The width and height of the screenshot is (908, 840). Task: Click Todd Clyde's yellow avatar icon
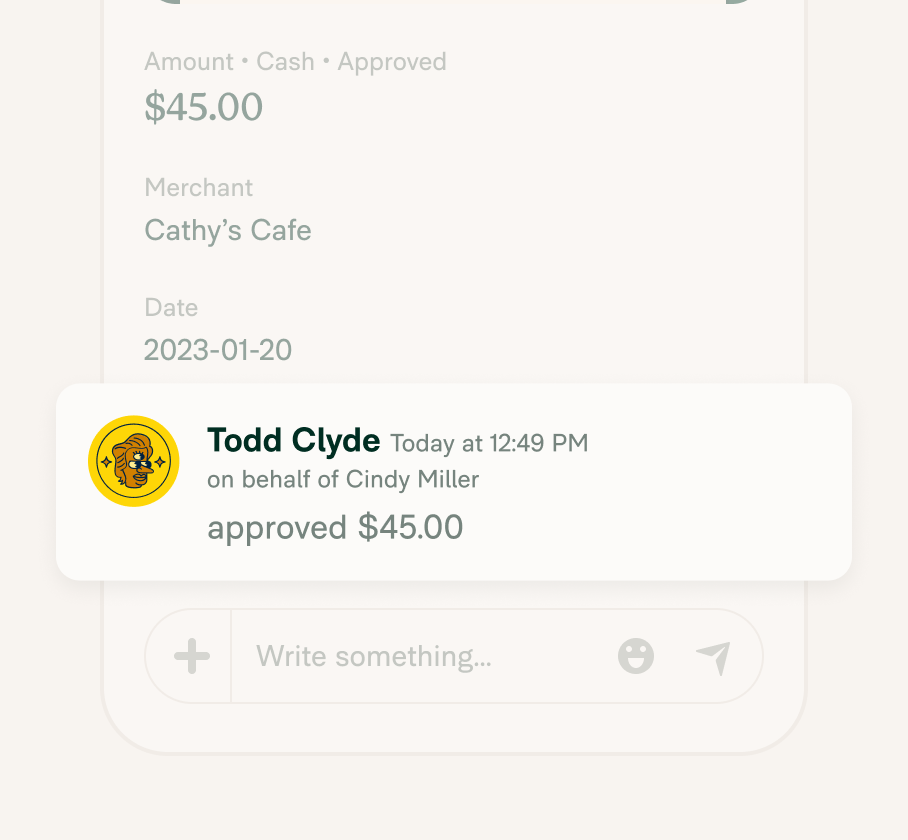(x=133, y=461)
